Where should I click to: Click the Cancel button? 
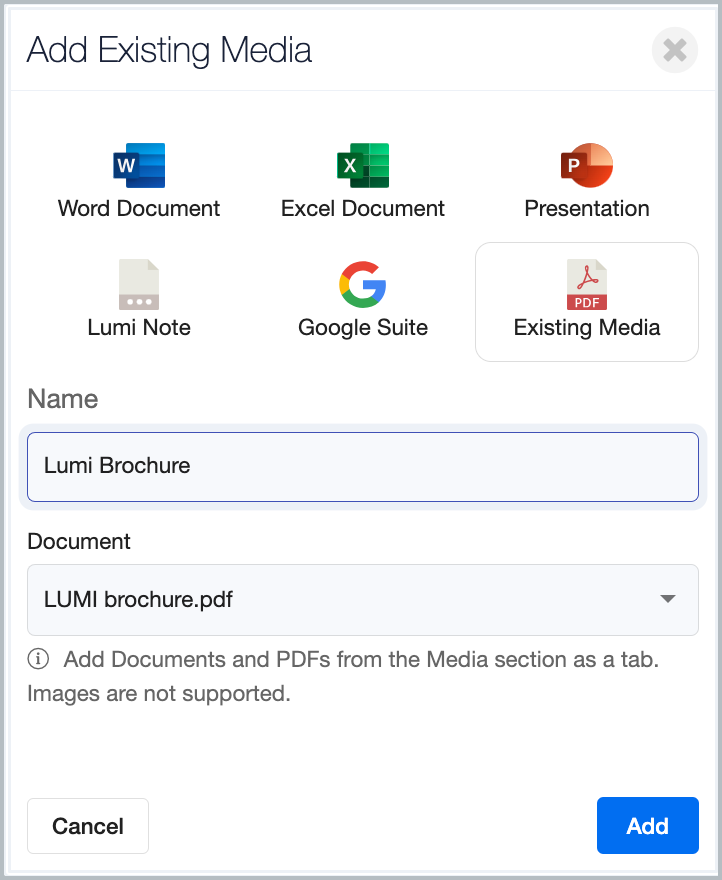click(88, 826)
